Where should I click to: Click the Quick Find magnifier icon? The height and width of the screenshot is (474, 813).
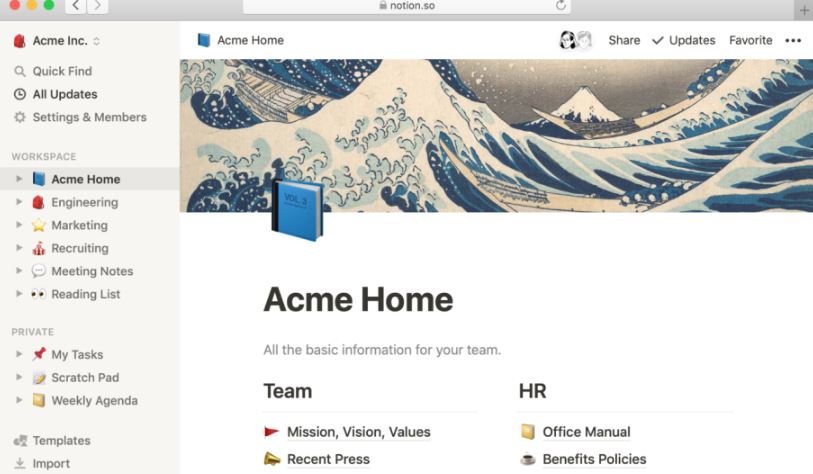click(x=20, y=71)
